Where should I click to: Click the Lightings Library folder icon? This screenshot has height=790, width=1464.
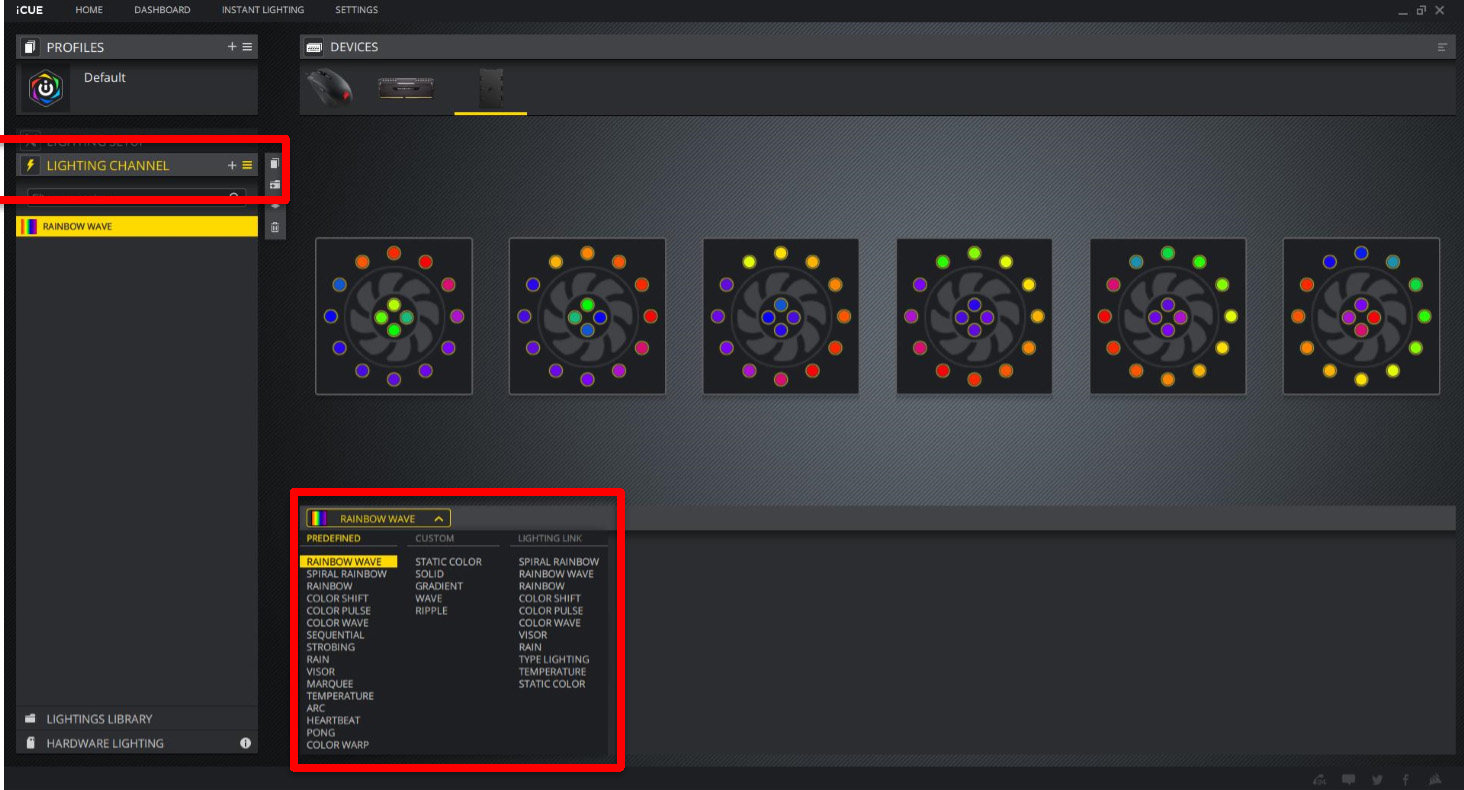30,719
